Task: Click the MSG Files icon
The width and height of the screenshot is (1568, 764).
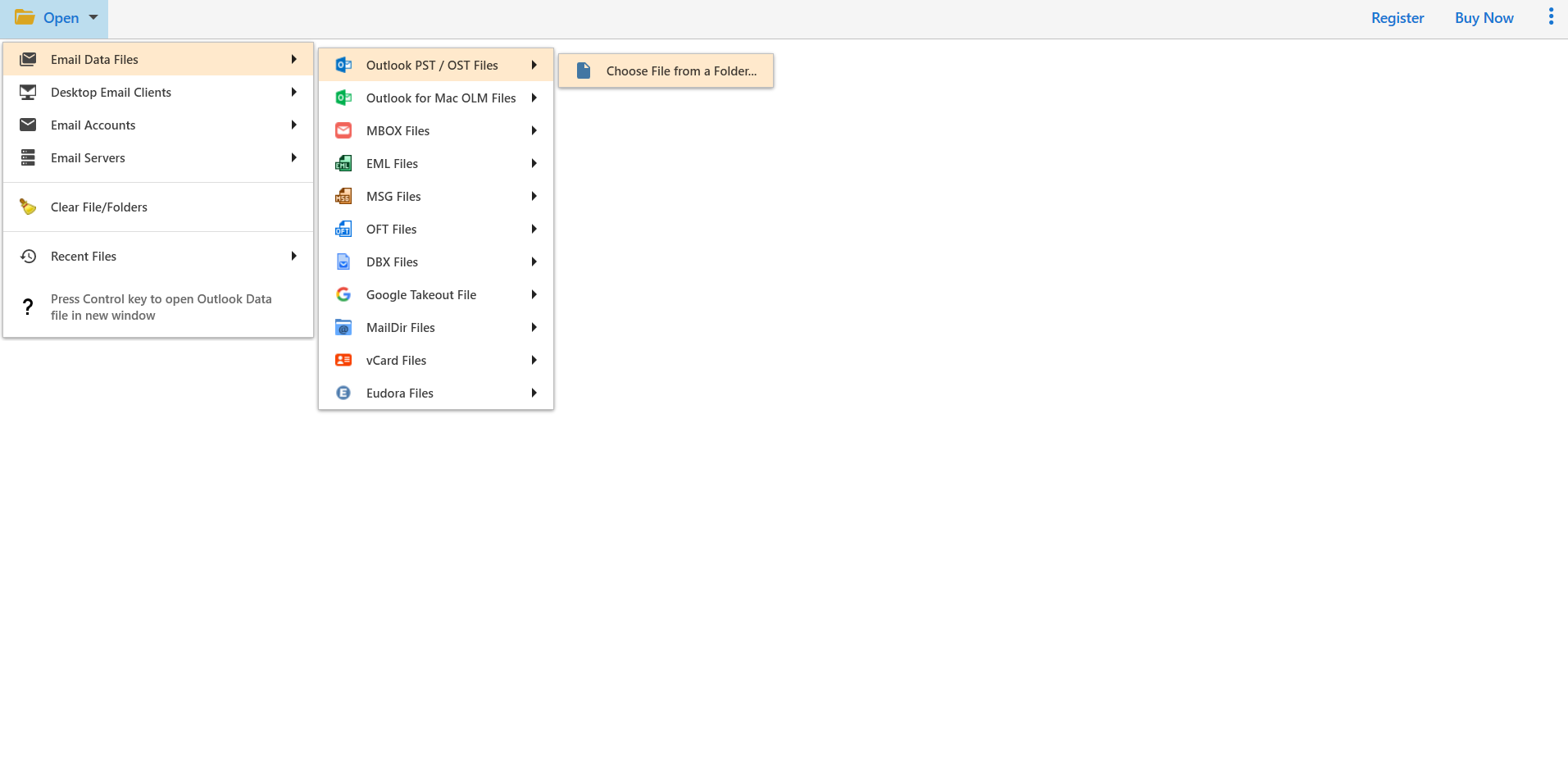Action: coord(343,196)
